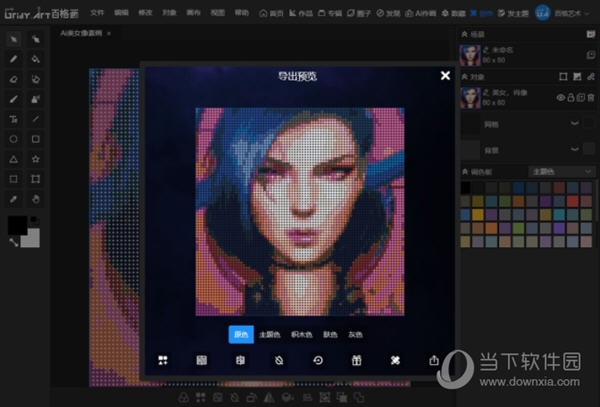The image size is (600, 407).
Task: Click the mosaic grid icon in export preview
Action: pos(202,360)
